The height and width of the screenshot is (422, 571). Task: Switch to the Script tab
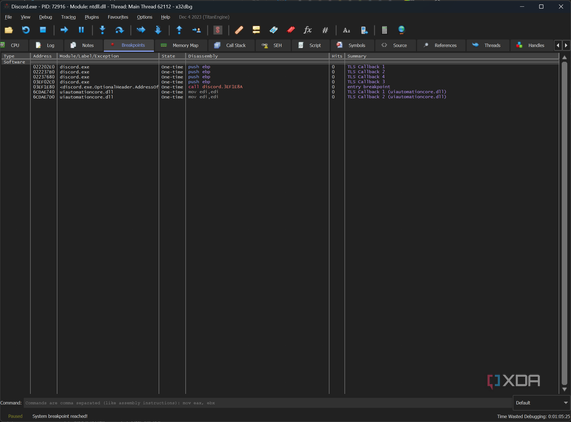click(x=310, y=45)
